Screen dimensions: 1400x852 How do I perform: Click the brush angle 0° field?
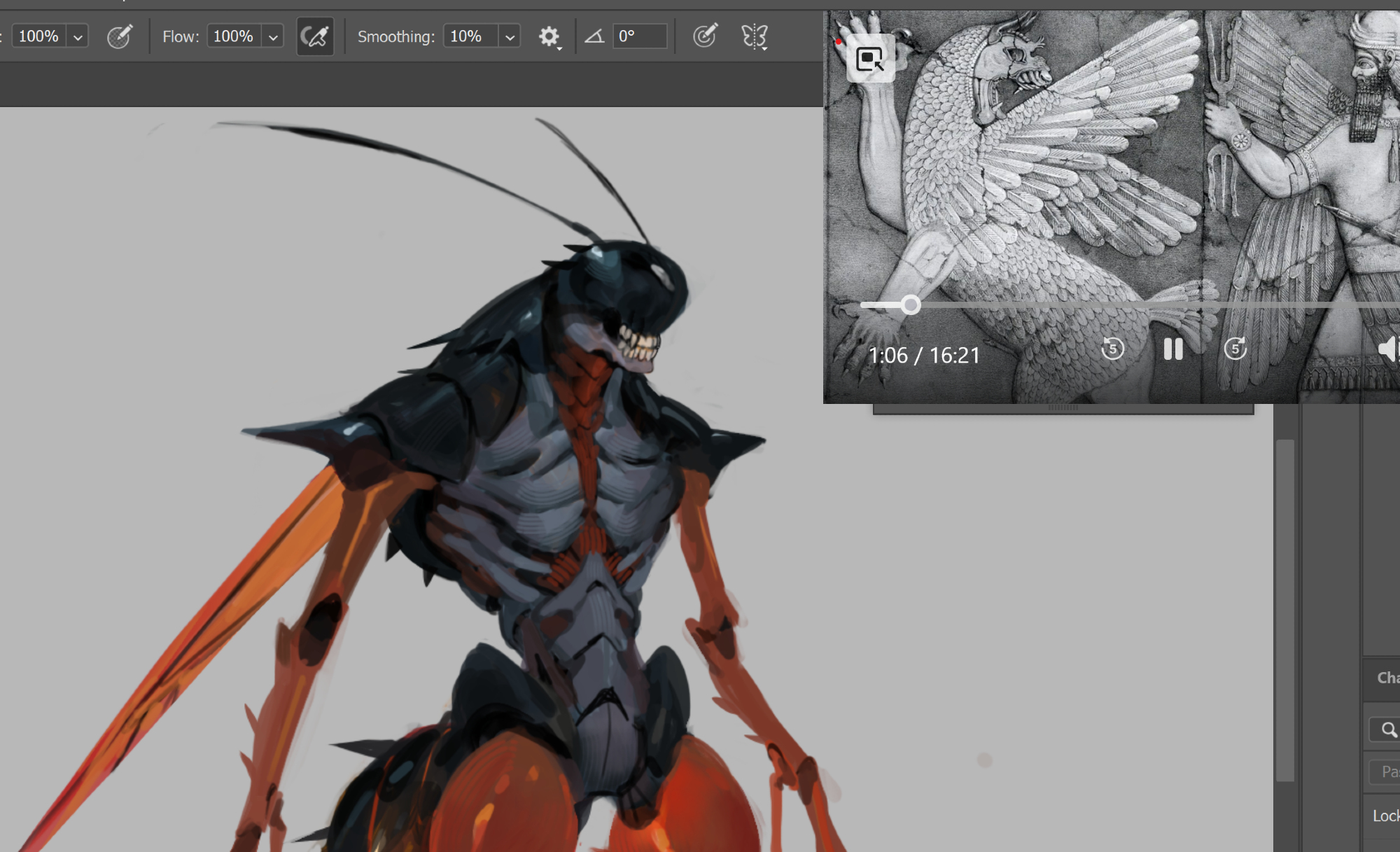point(639,36)
